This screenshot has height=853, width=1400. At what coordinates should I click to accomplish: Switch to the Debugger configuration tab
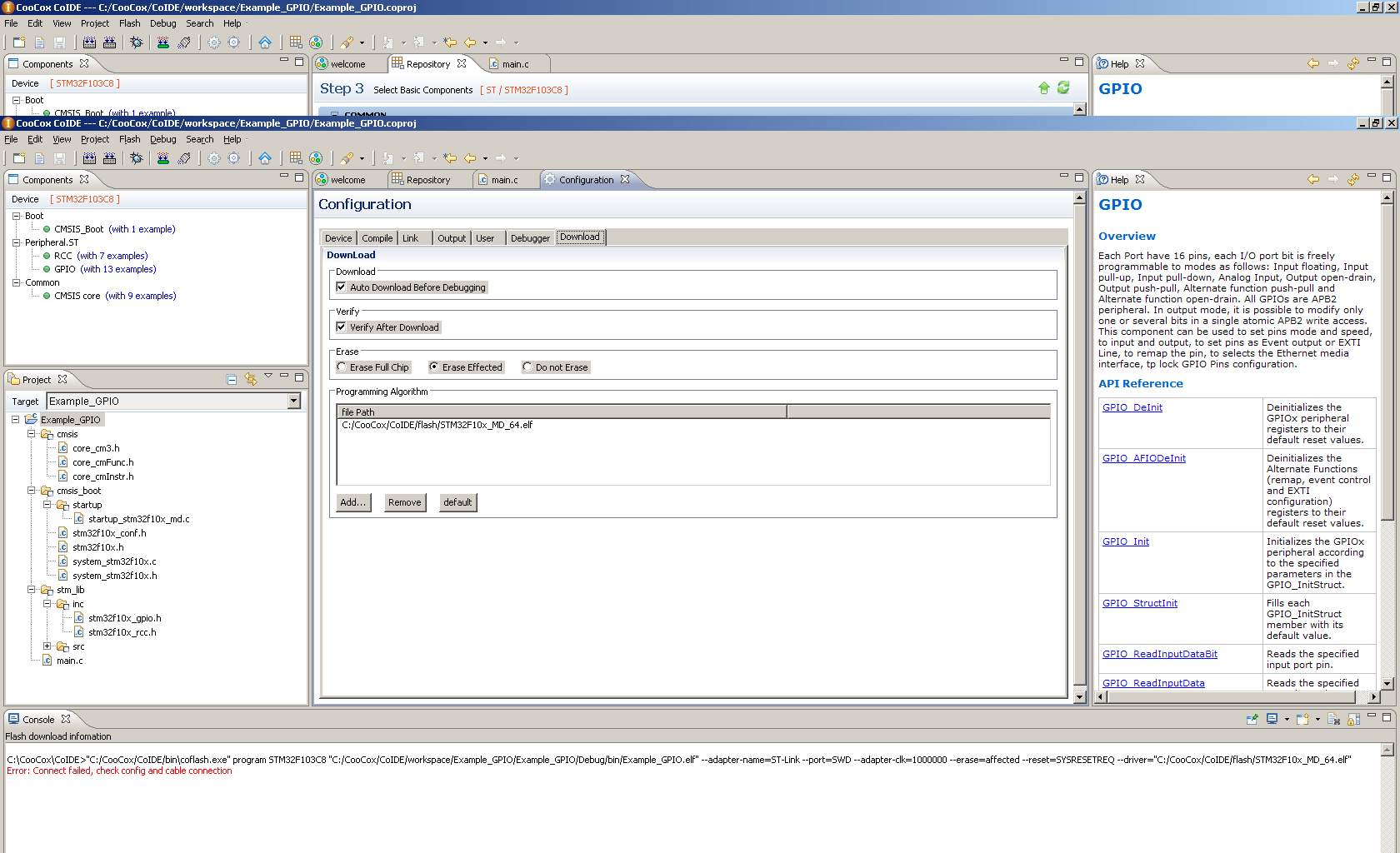pyautogui.click(x=530, y=238)
